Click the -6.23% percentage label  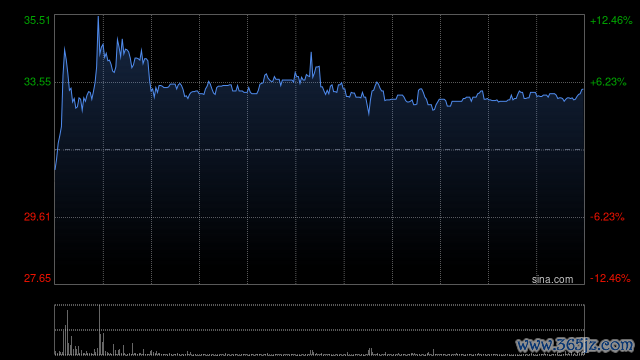[x=607, y=217]
